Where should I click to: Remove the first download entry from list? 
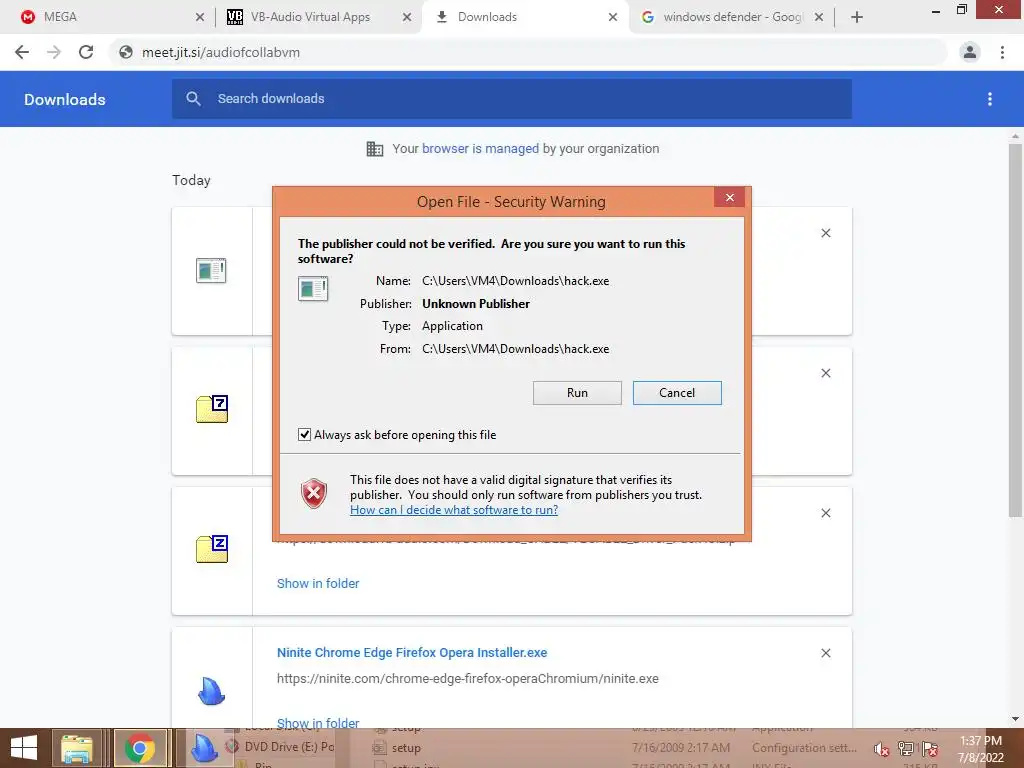point(825,233)
